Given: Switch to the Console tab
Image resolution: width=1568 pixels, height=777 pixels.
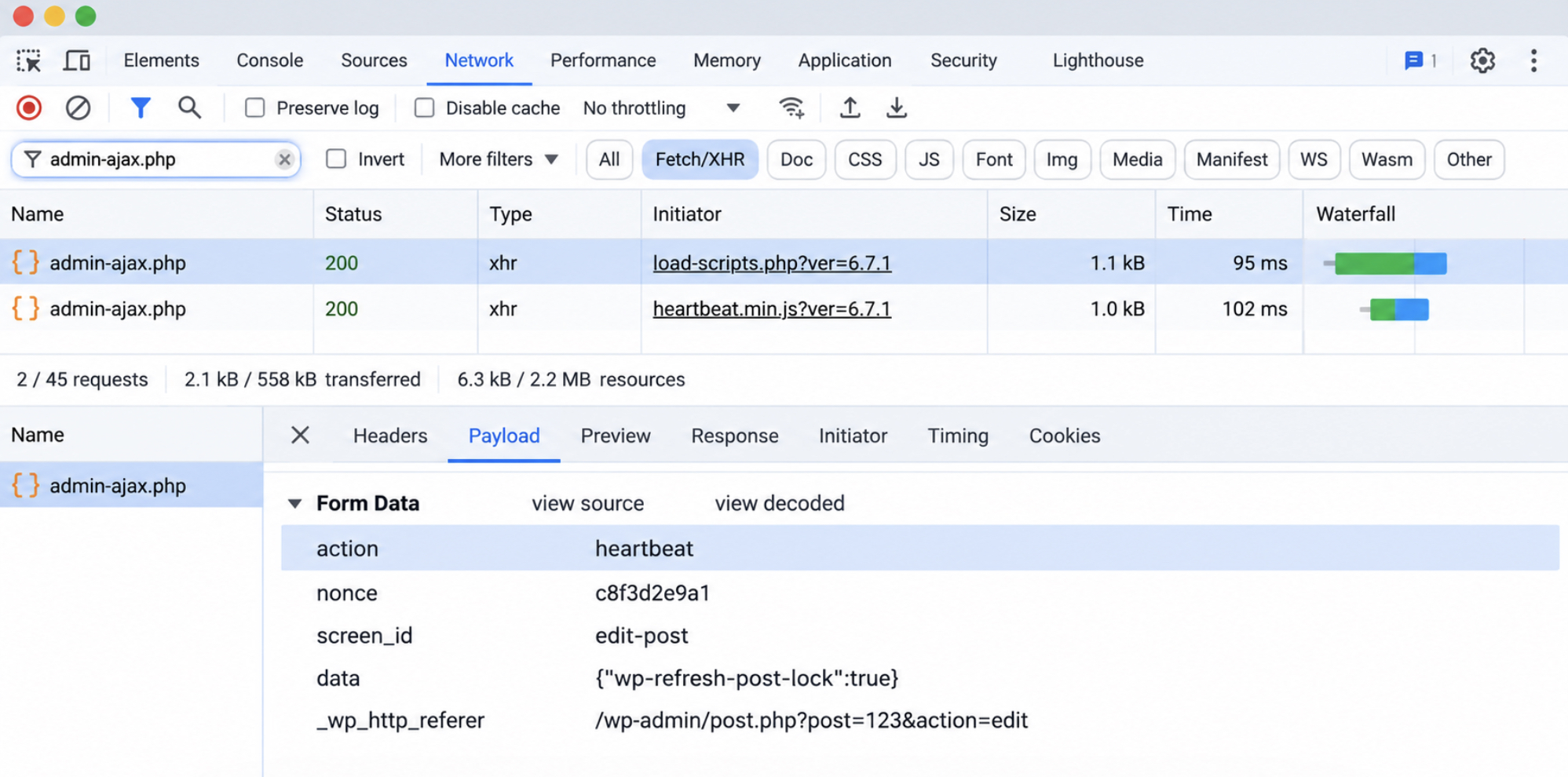Looking at the screenshot, I should (269, 60).
